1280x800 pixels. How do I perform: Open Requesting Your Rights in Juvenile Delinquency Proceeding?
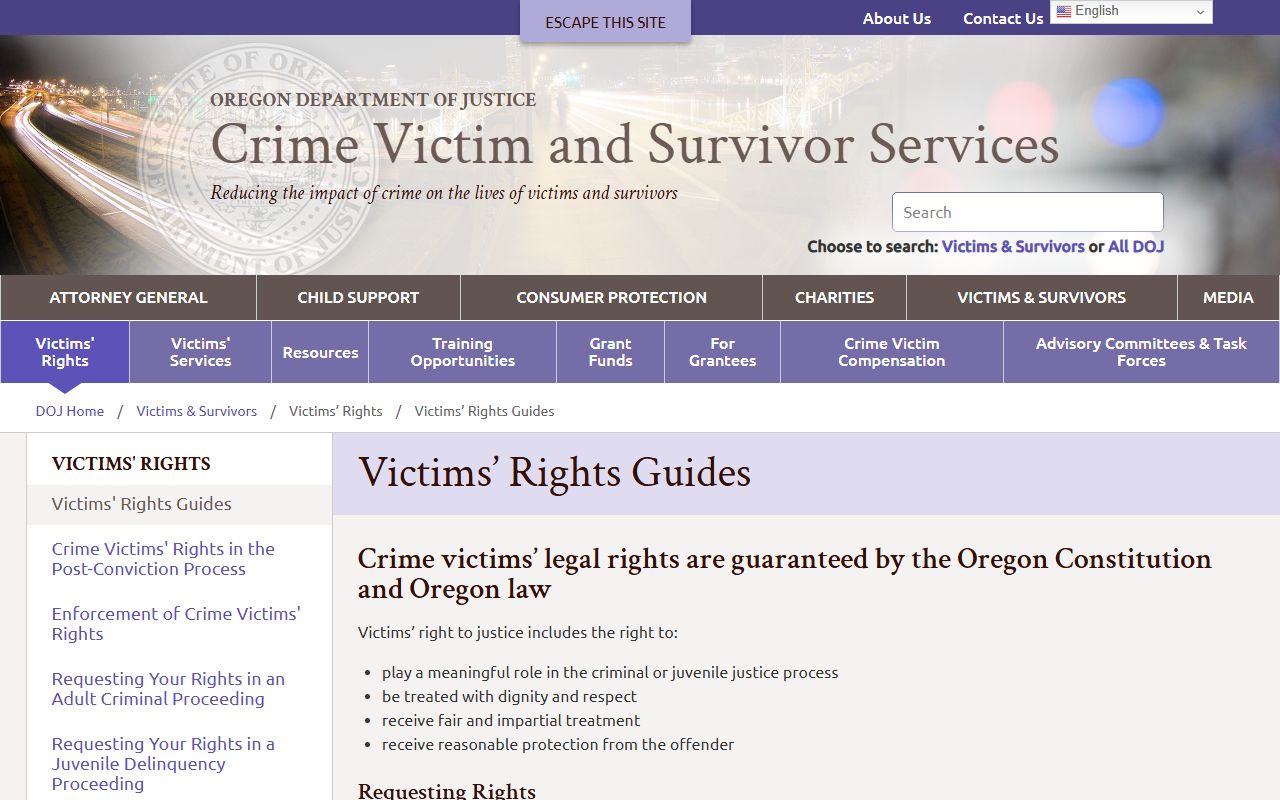point(163,764)
